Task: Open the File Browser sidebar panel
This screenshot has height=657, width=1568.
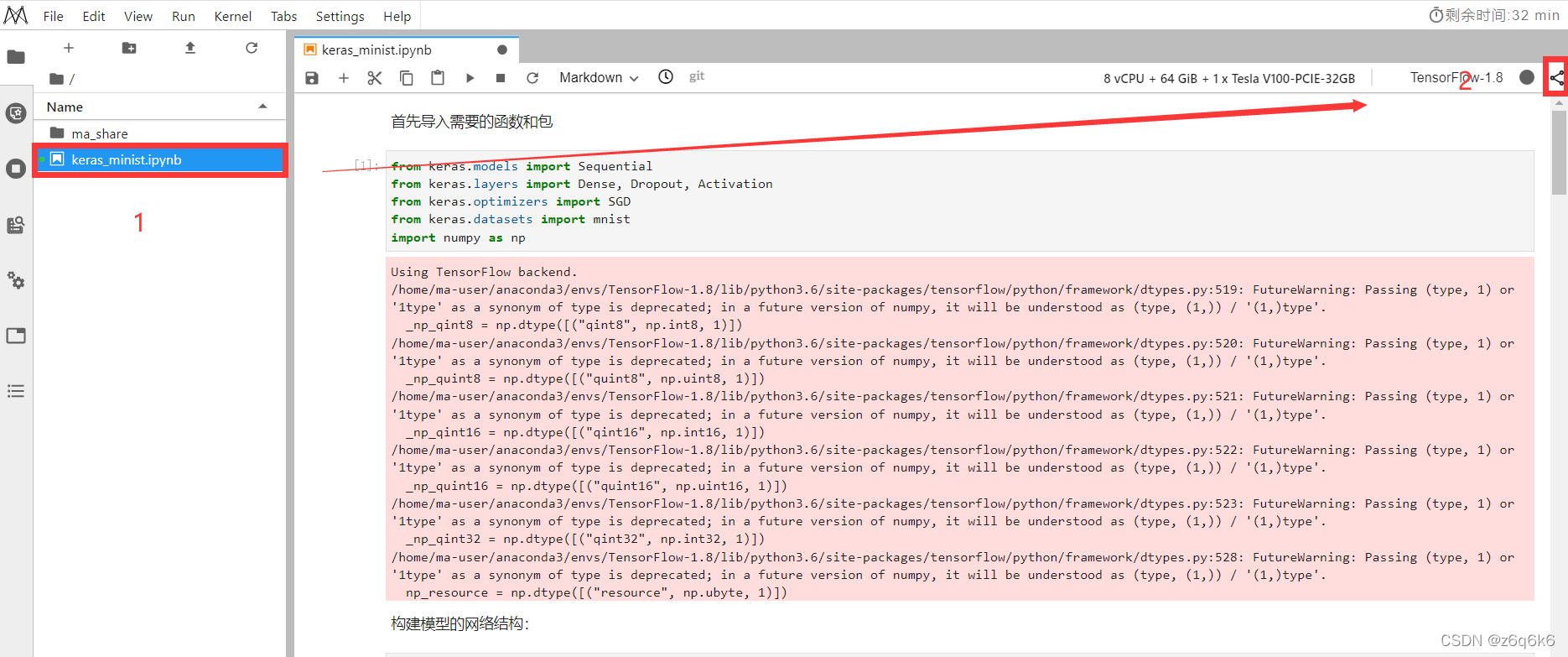Action: pyautogui.click(x=16, y=57)
